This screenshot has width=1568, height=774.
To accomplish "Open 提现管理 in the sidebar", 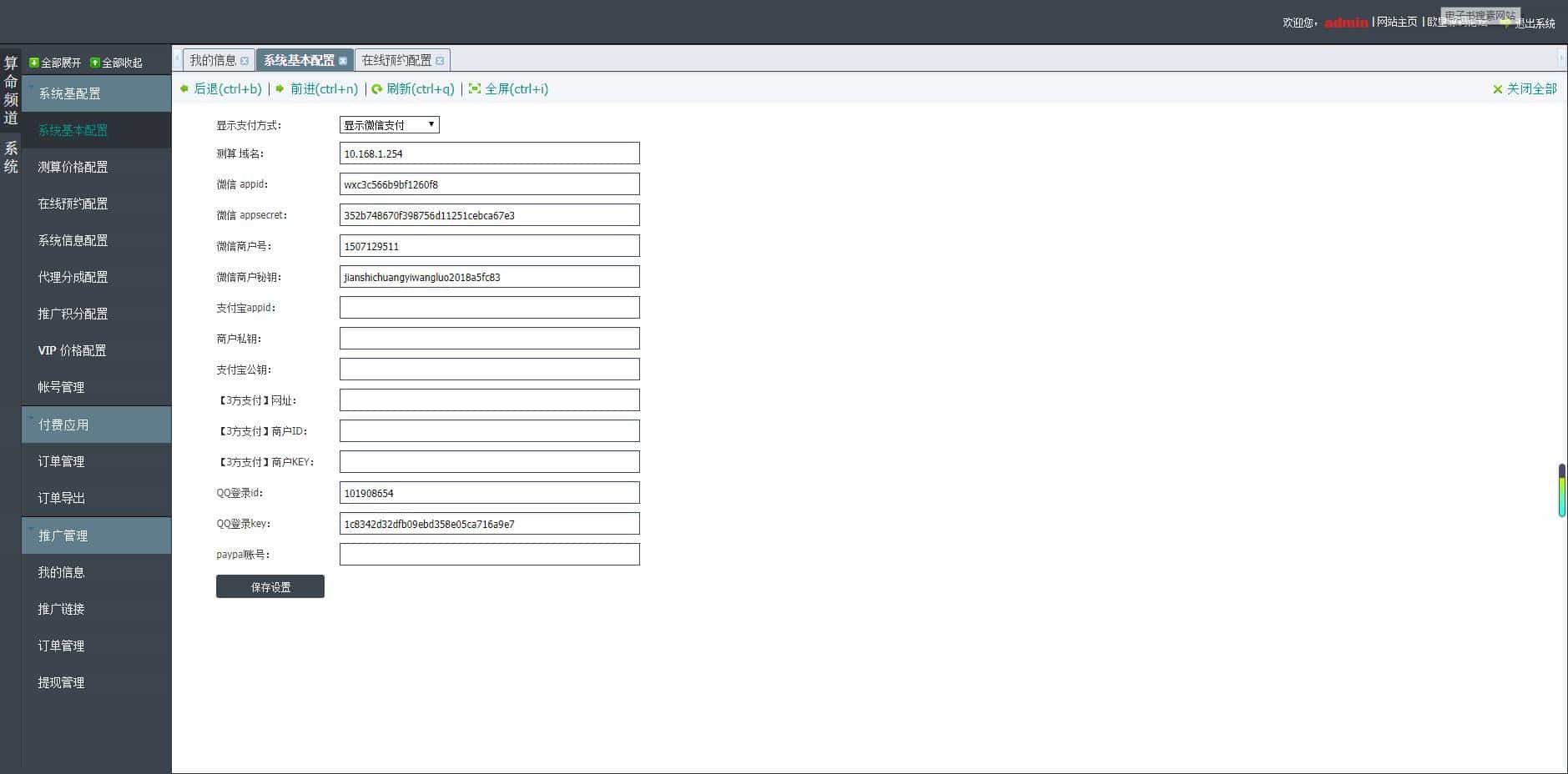I will click(97, 682).
